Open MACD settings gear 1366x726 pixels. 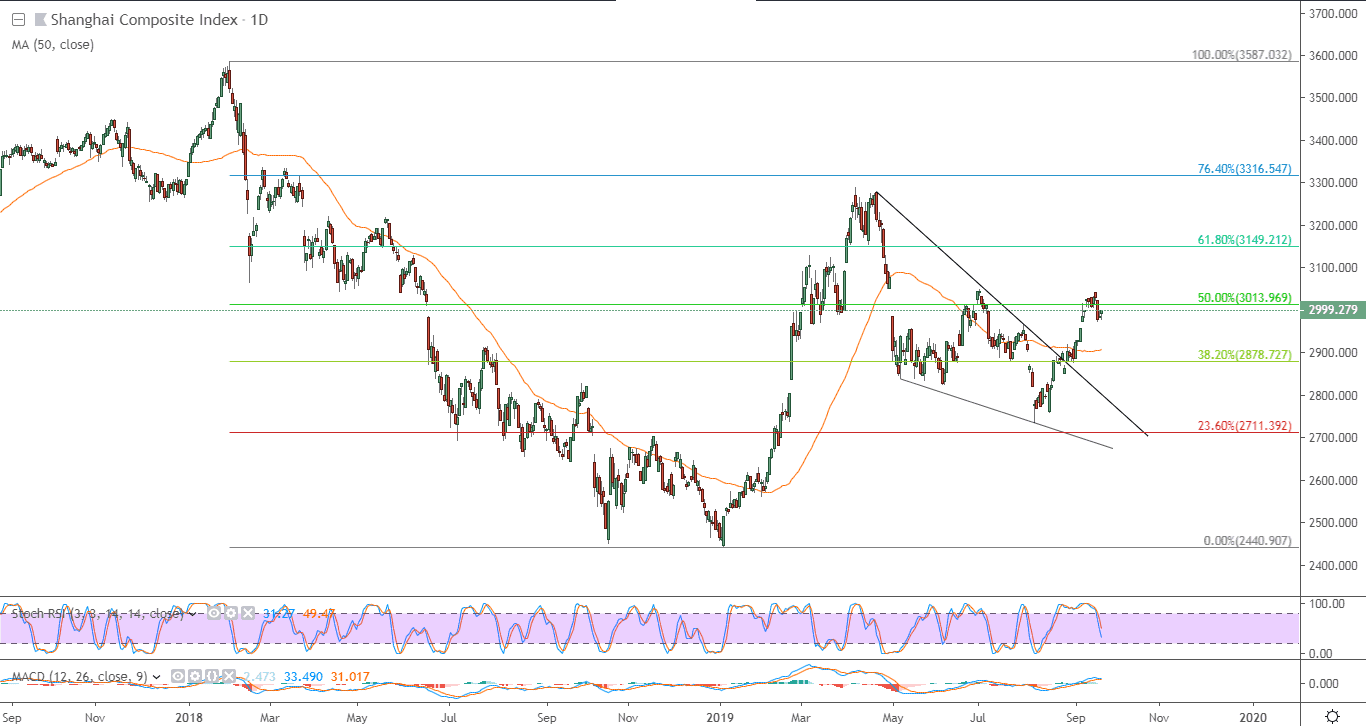[197, 677]
